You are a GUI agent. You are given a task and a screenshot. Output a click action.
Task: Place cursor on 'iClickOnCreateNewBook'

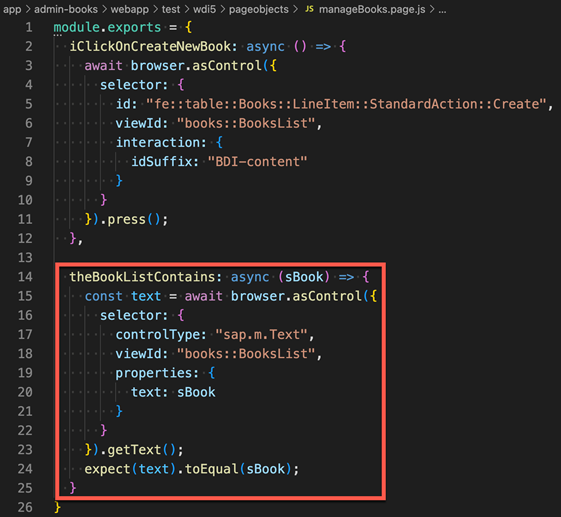(x=150, y=47)
